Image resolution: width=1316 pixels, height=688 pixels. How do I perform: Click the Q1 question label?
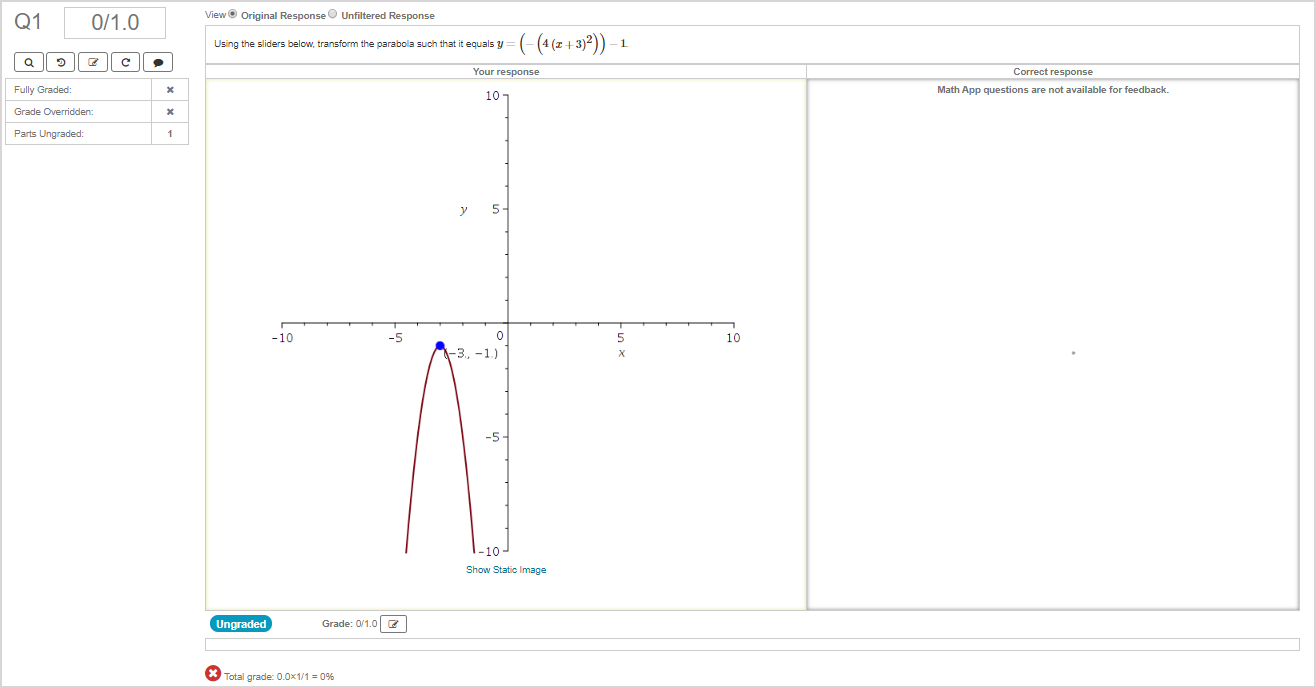pyautogui.click(x=27, y=21)
